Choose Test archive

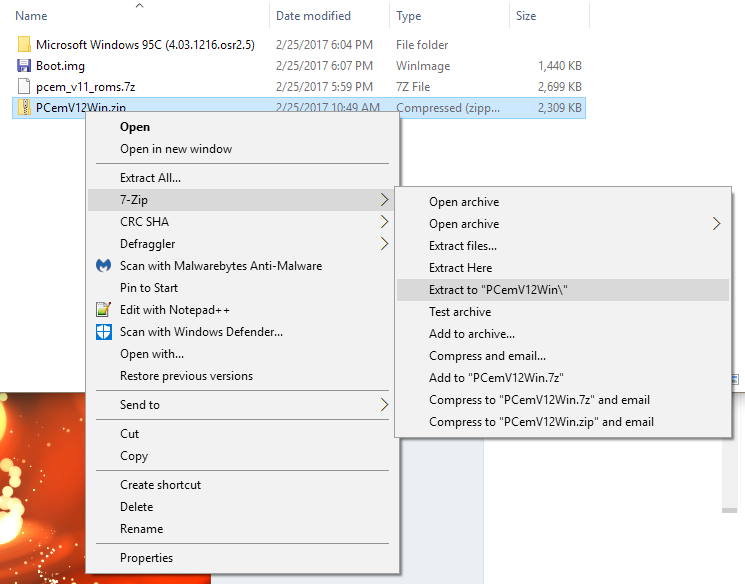[x=563, y=312]
